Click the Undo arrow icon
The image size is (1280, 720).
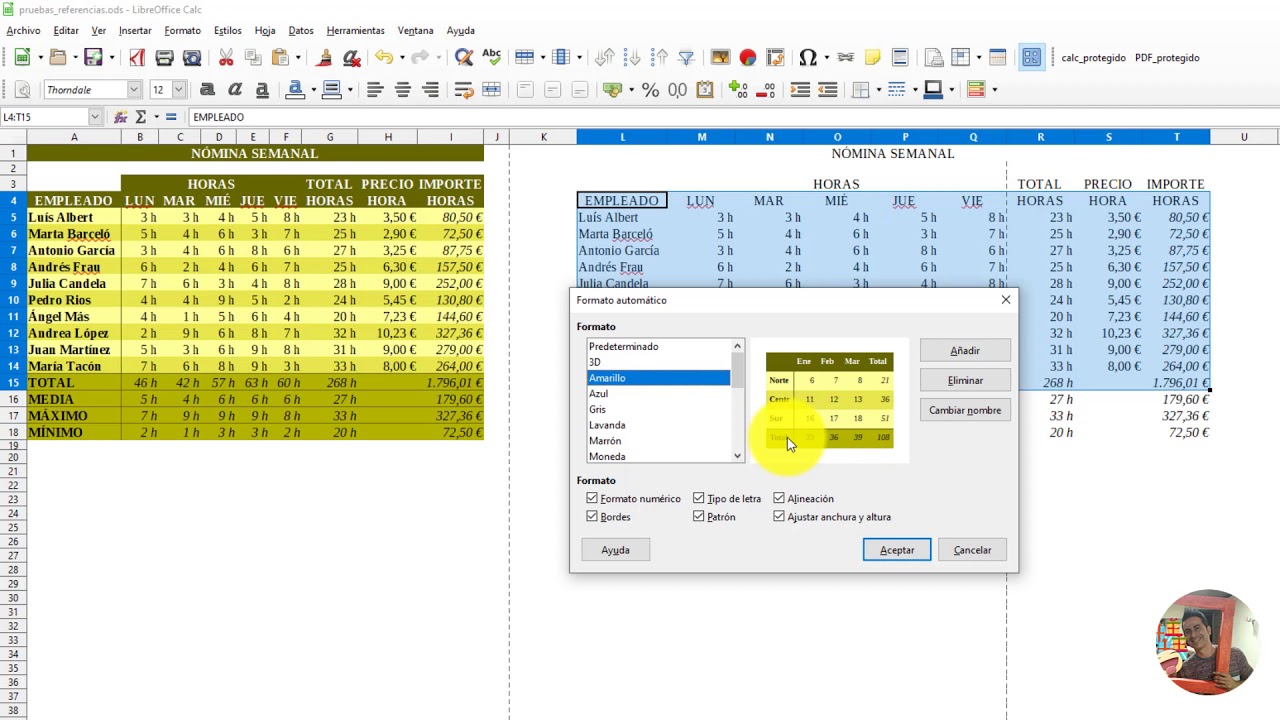pyautogui.click(x=384, y=58)
